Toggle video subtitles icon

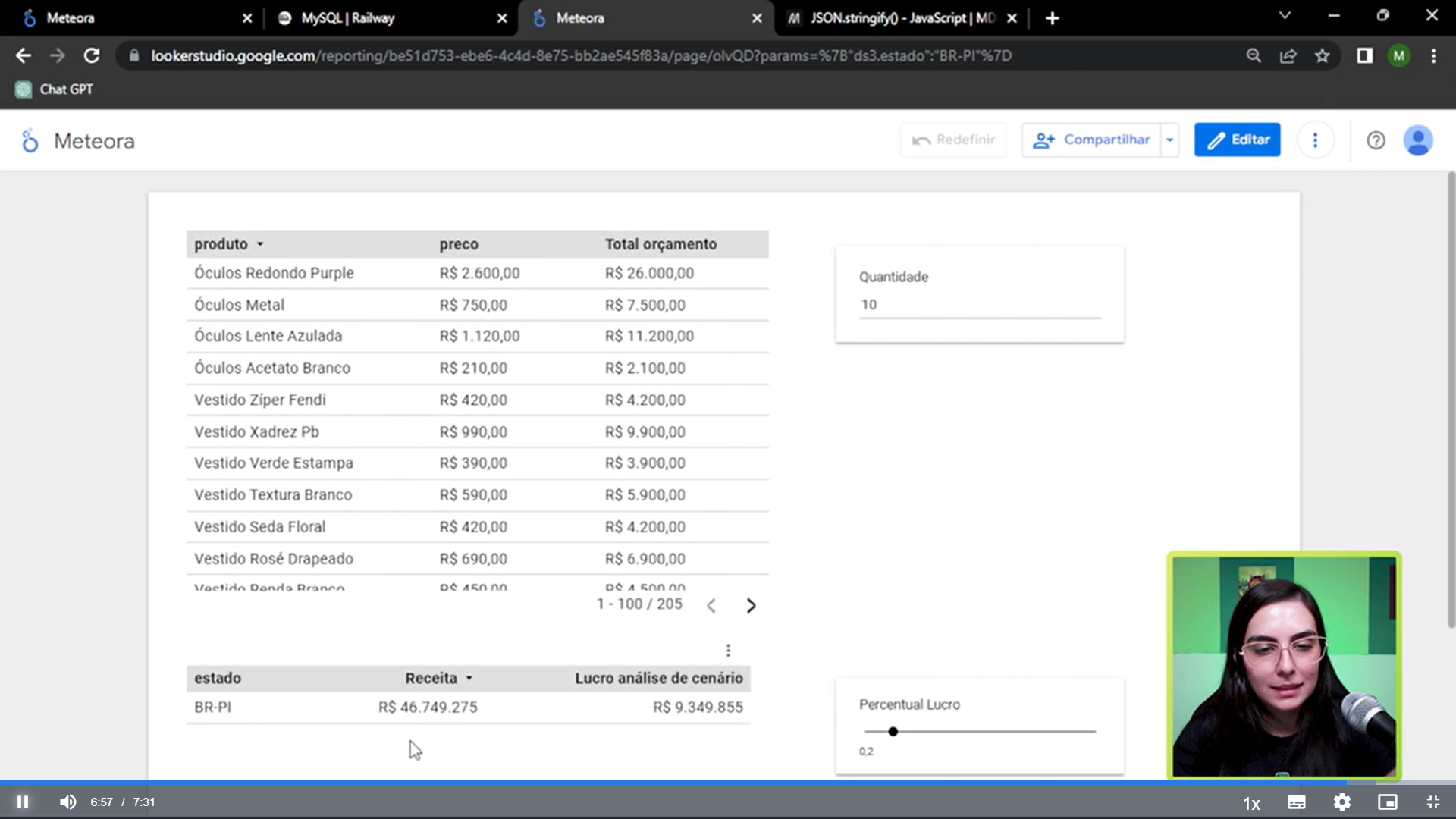coord(1297,802)
